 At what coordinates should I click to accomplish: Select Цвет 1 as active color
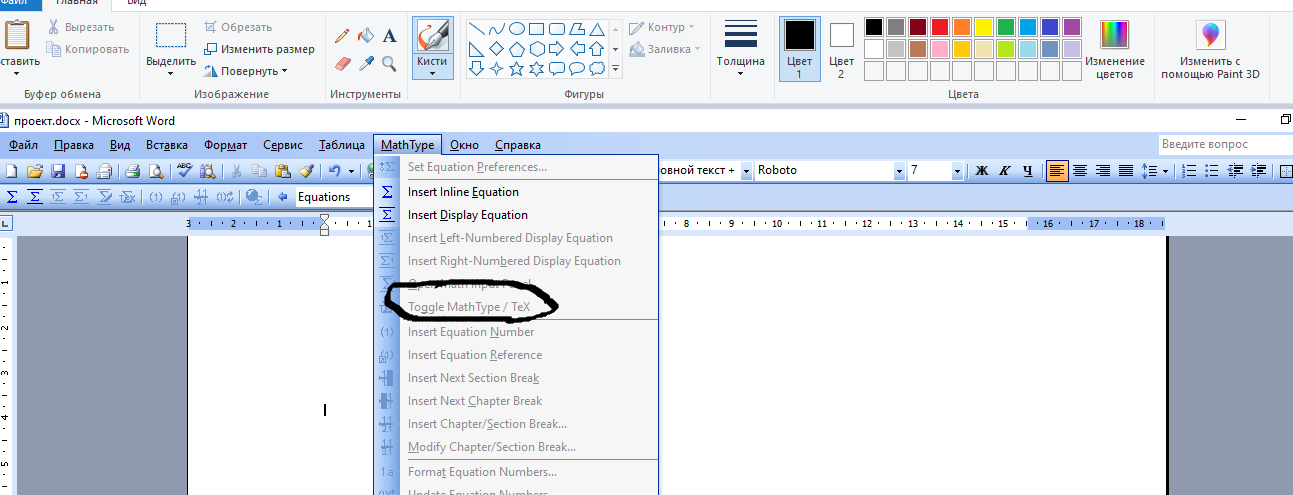[799, 48]
